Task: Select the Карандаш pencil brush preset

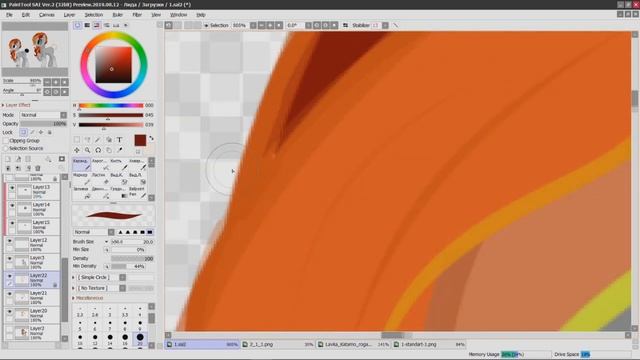Action: pyautogui.click(x=81, y=164)
